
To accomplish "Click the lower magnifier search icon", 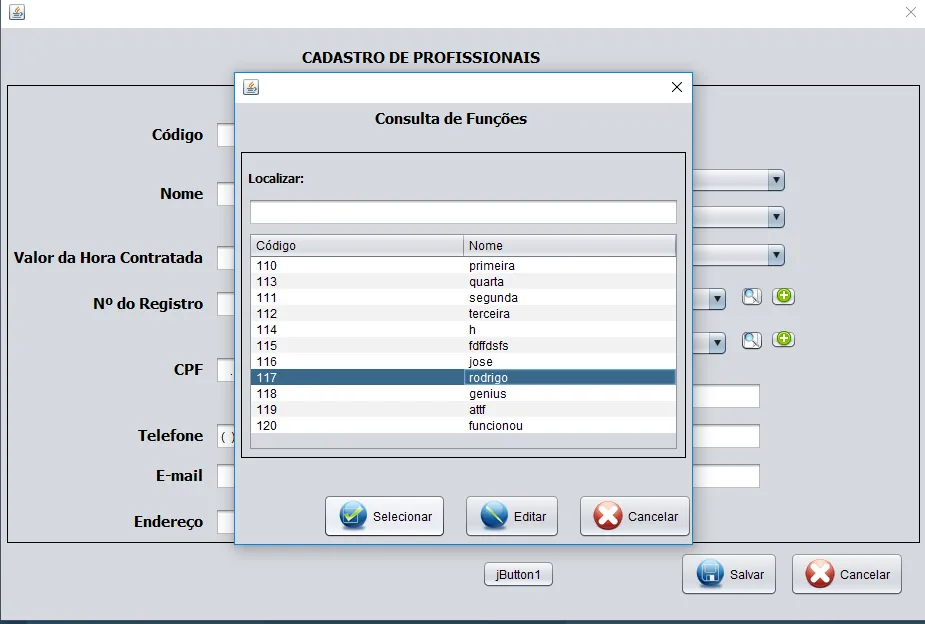I will click(752, 340).
